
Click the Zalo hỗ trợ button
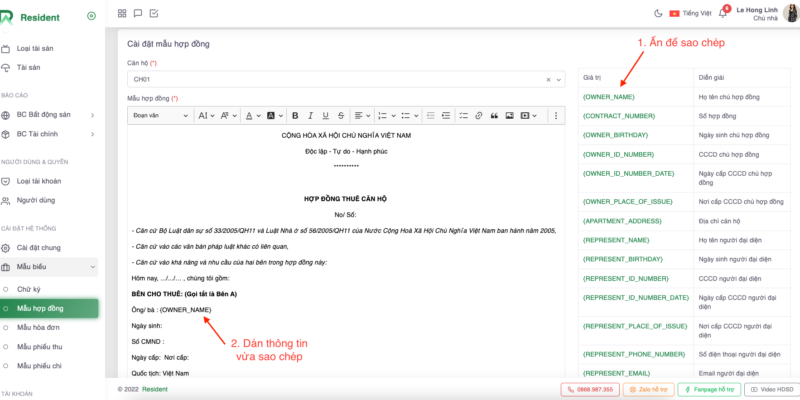(x=652, y=389)
